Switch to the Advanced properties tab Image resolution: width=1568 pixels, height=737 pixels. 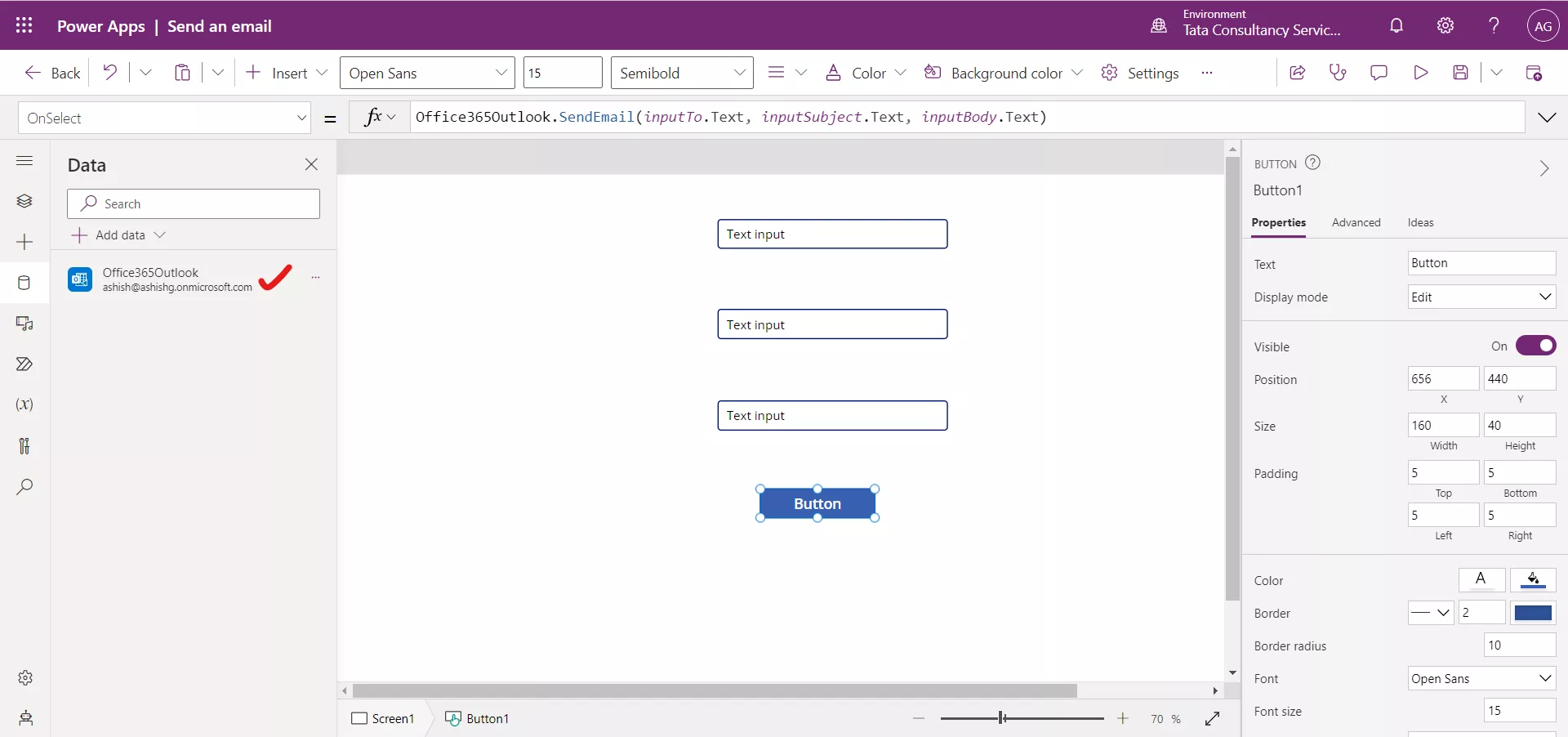pyautogui.click(x=1356, y=222)
